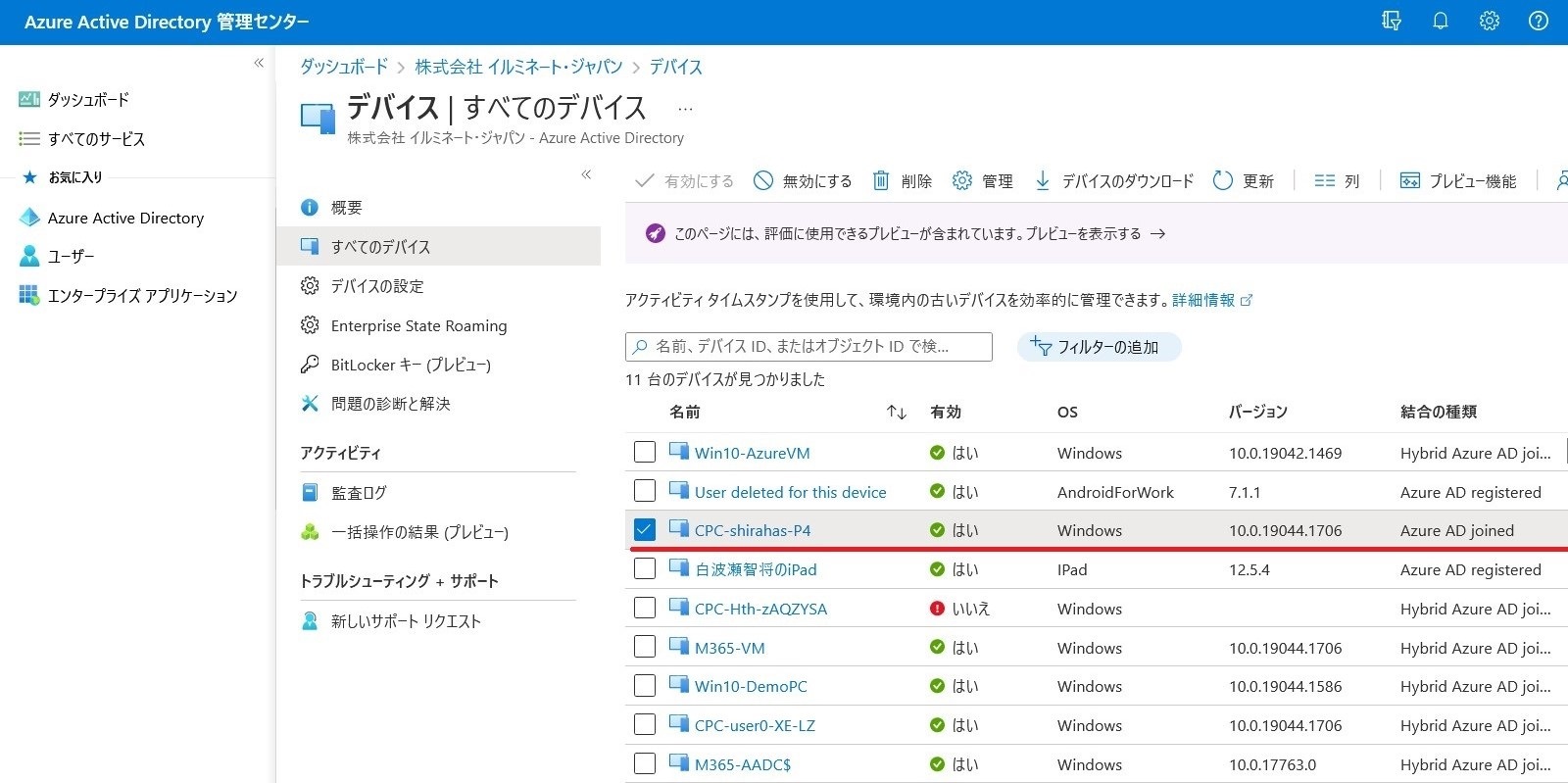Open CPC-Hth-zAQZYSA device link
Screen dimensions: 1568x783
(760, 609)
